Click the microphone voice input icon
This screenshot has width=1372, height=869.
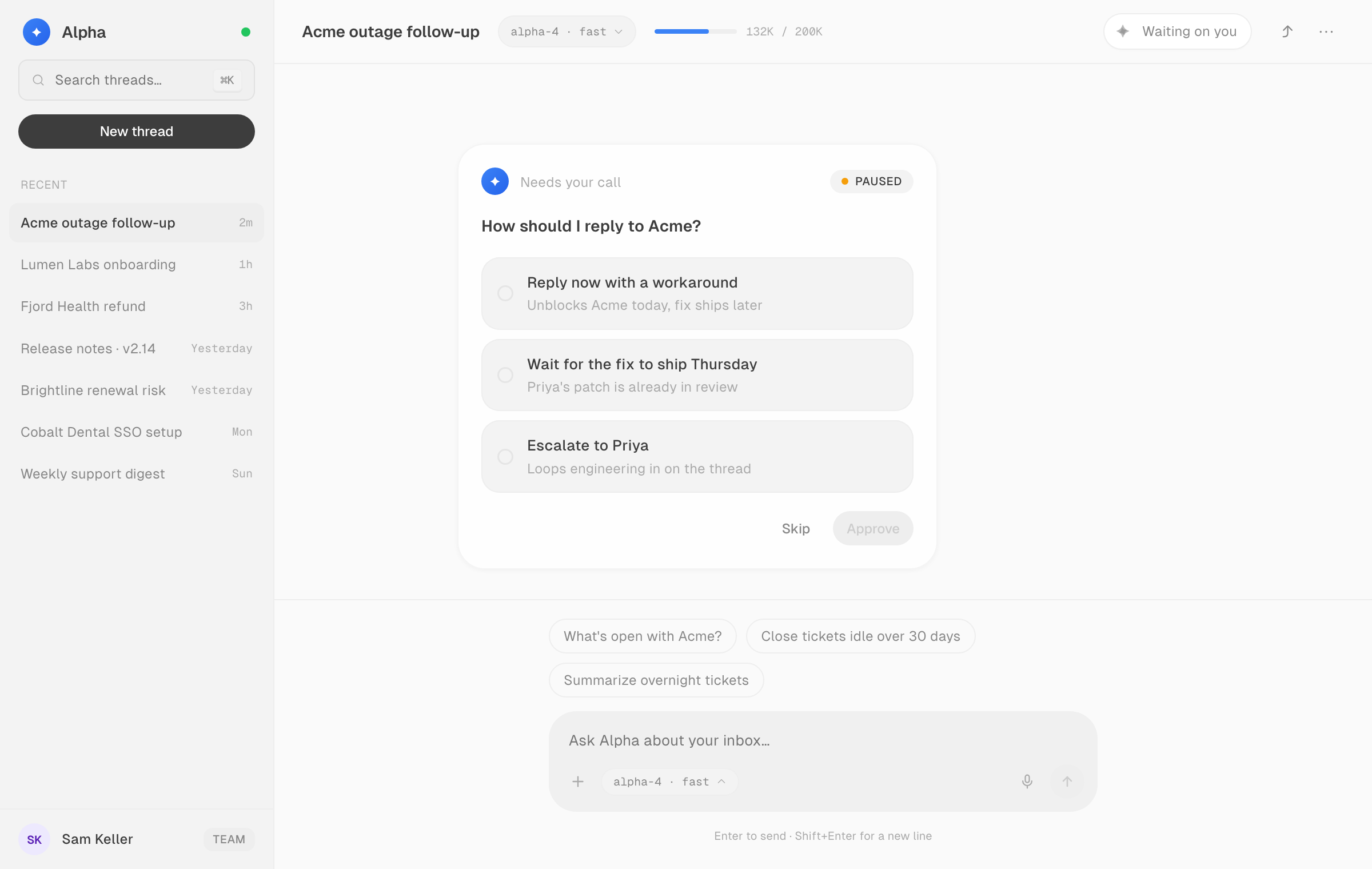tap(1027, 782)
